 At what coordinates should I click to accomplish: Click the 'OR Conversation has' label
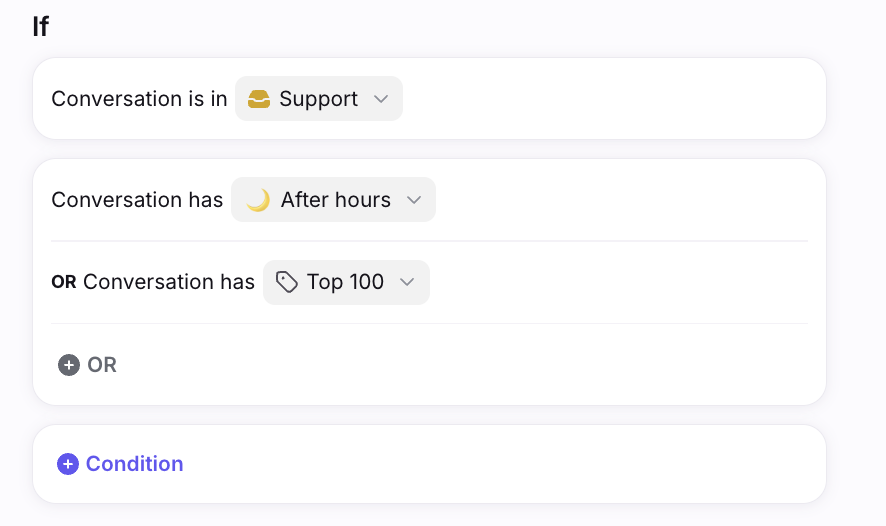pos(153,282)
